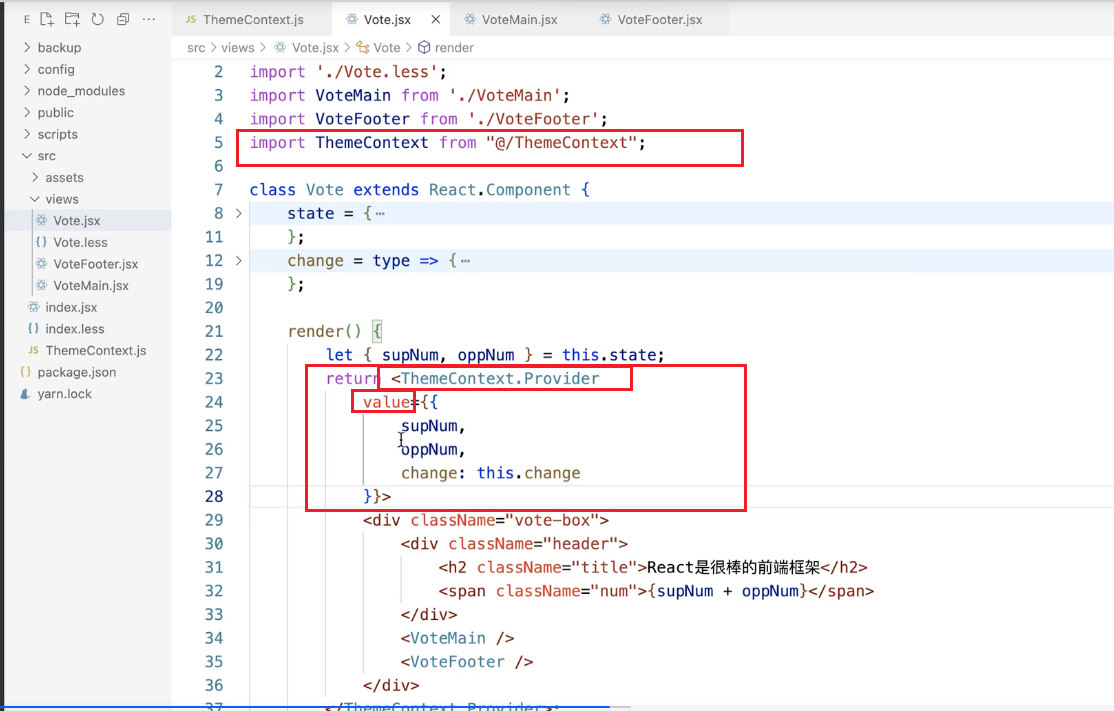Image resolution: width=1114 pixels, height=711 pixels.
Task: Open VoteMain.jsx in the file tree
Action: 91,286
